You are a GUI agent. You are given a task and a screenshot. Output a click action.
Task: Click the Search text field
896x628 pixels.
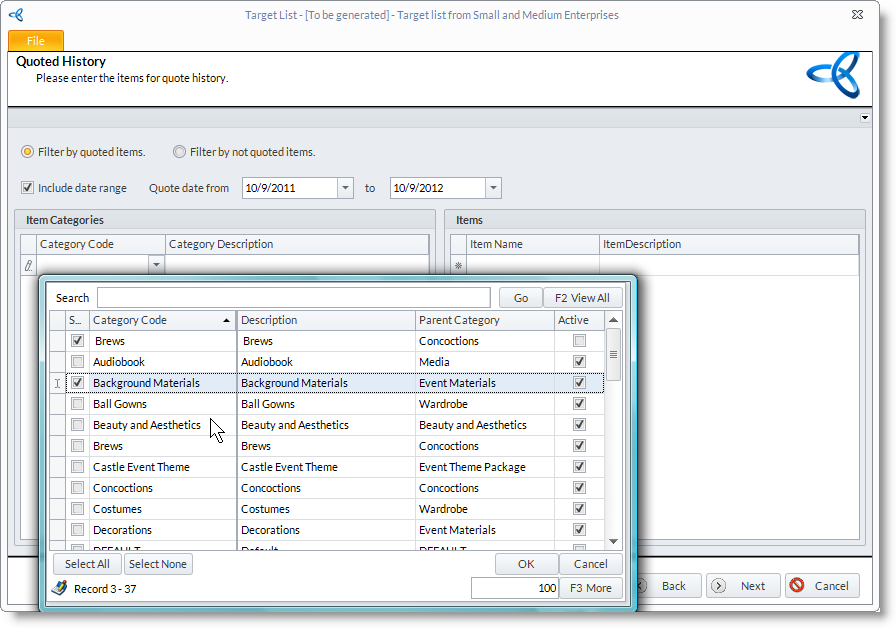[293, 298]
